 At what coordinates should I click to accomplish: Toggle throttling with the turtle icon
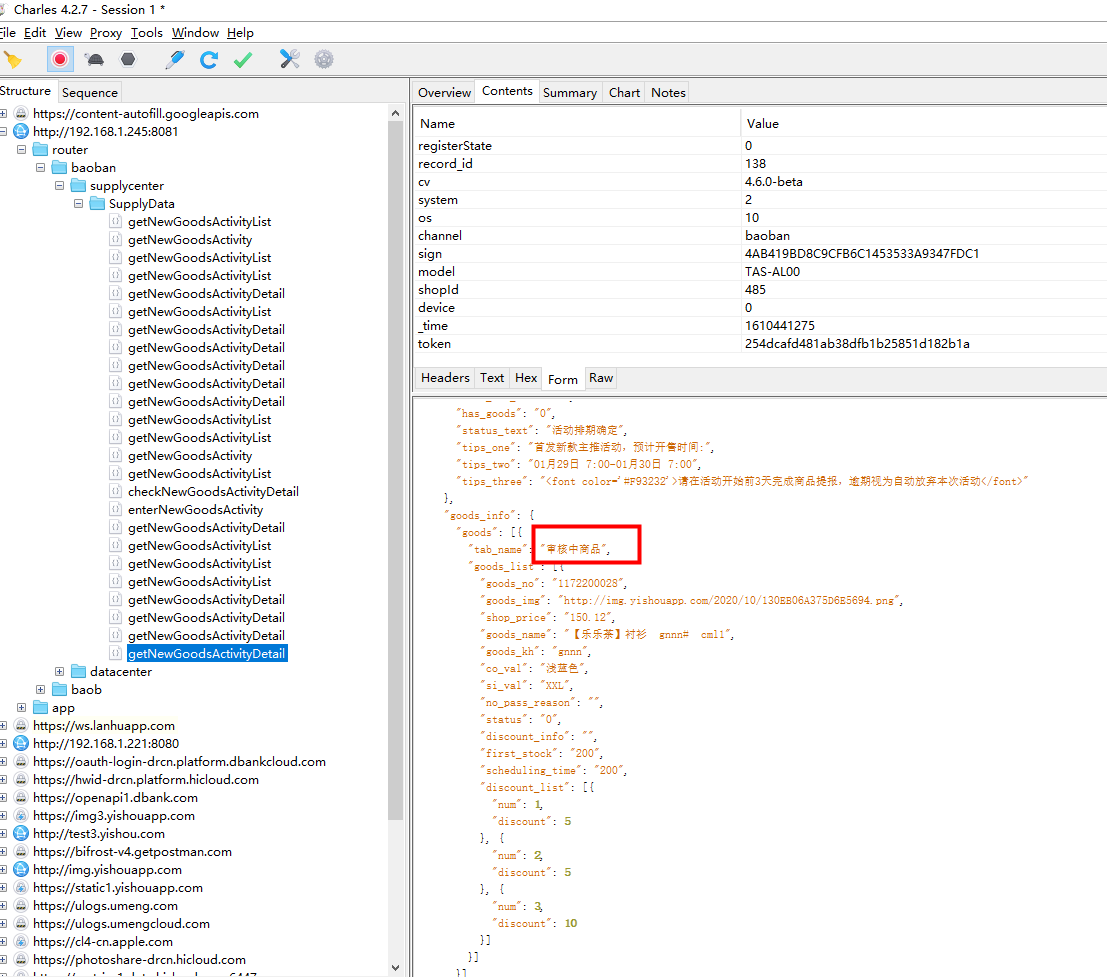tap(95, 59)
